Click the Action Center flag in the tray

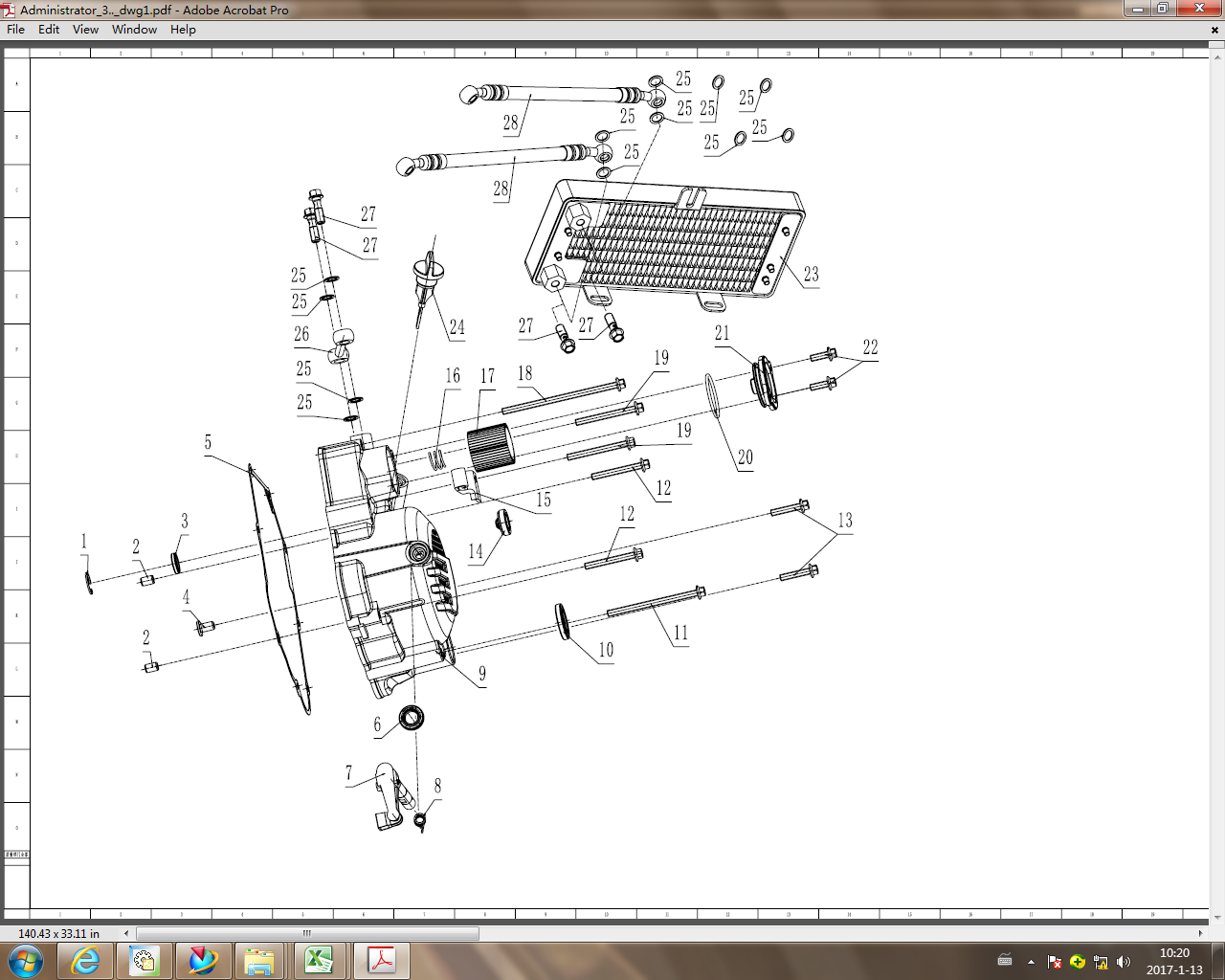tap(1055, 962)
